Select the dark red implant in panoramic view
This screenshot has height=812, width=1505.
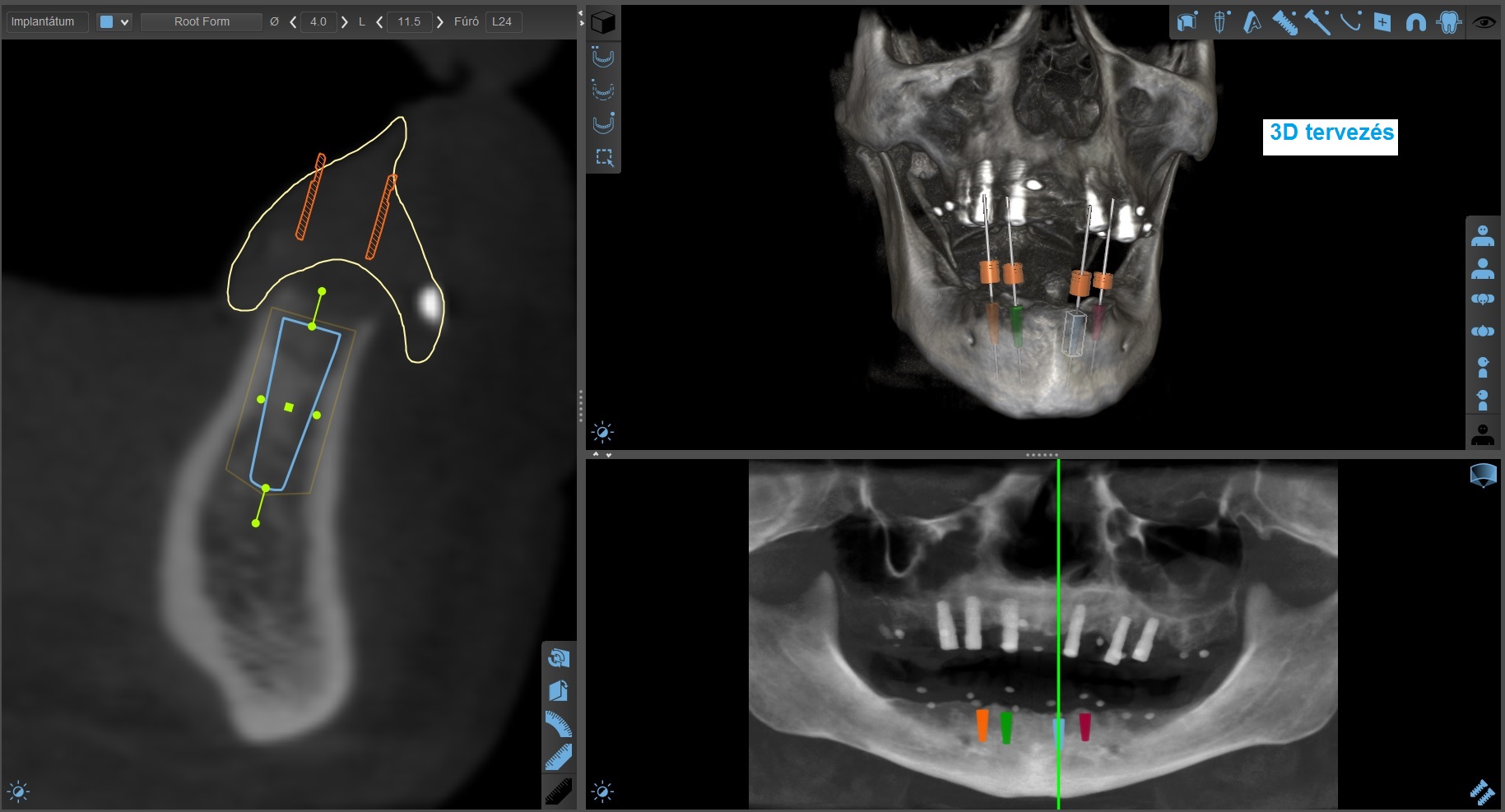(x=1085, y=727)
